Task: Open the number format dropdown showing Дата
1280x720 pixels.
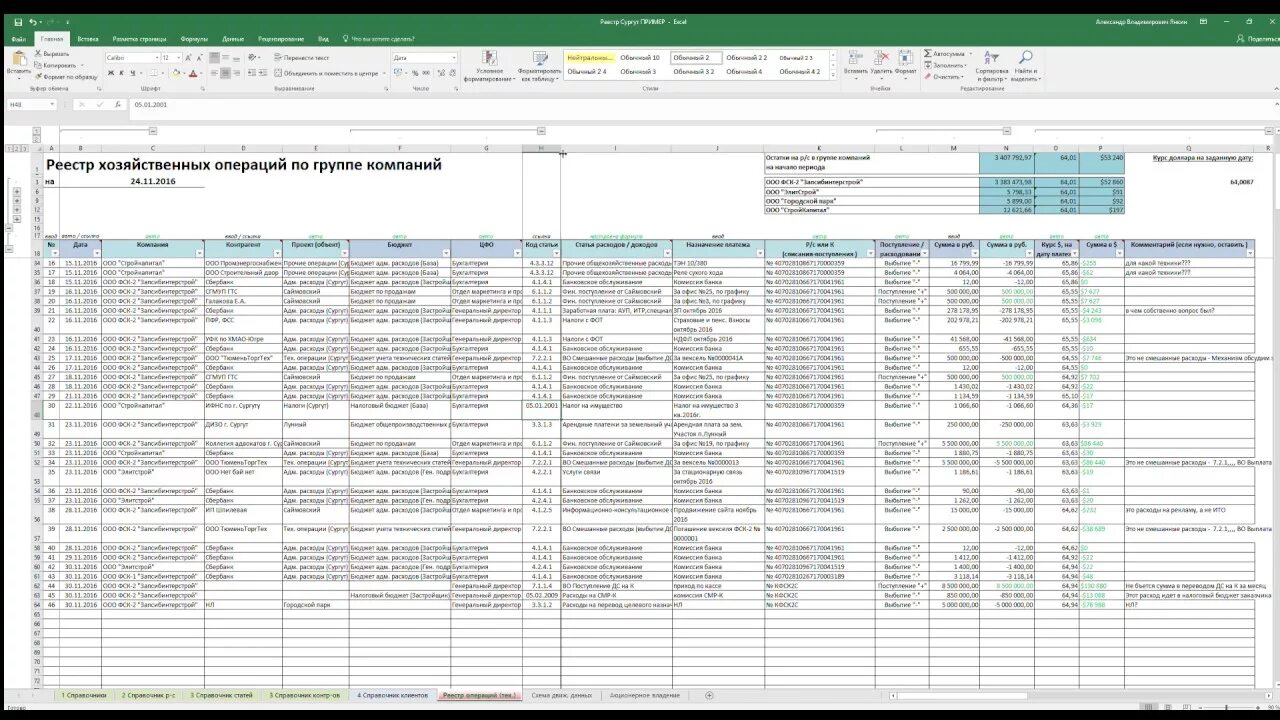Action: click(453, 58)
